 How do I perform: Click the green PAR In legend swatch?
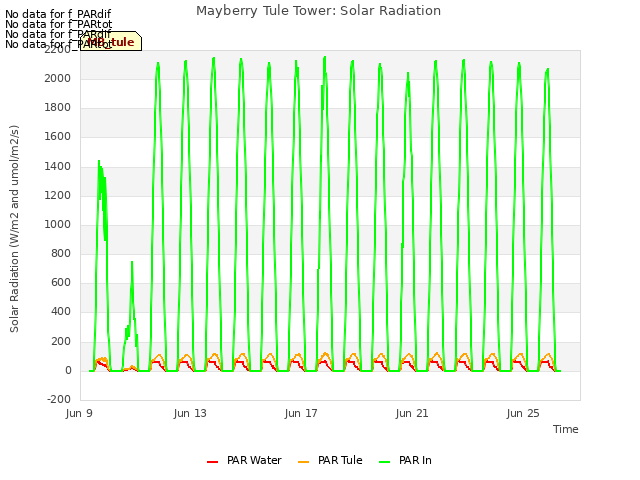click(x=384, y=462)
